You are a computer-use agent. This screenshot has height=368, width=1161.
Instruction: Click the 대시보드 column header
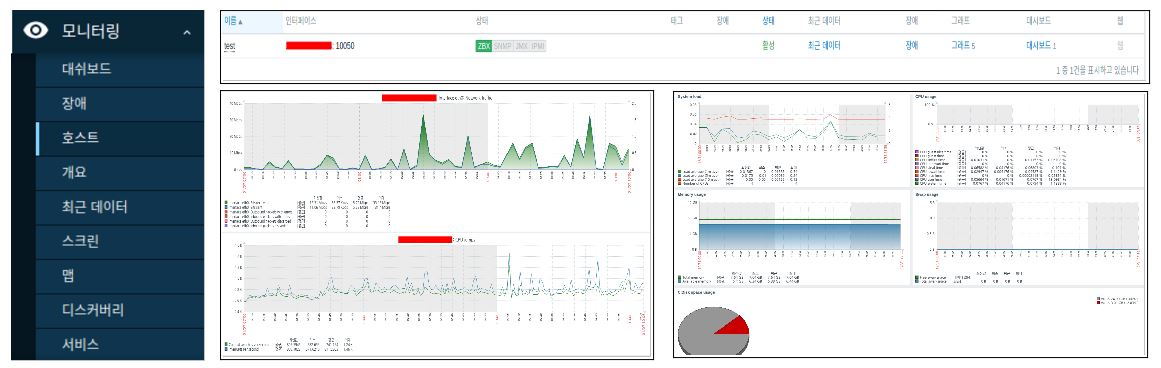[x=1038, y=21]
